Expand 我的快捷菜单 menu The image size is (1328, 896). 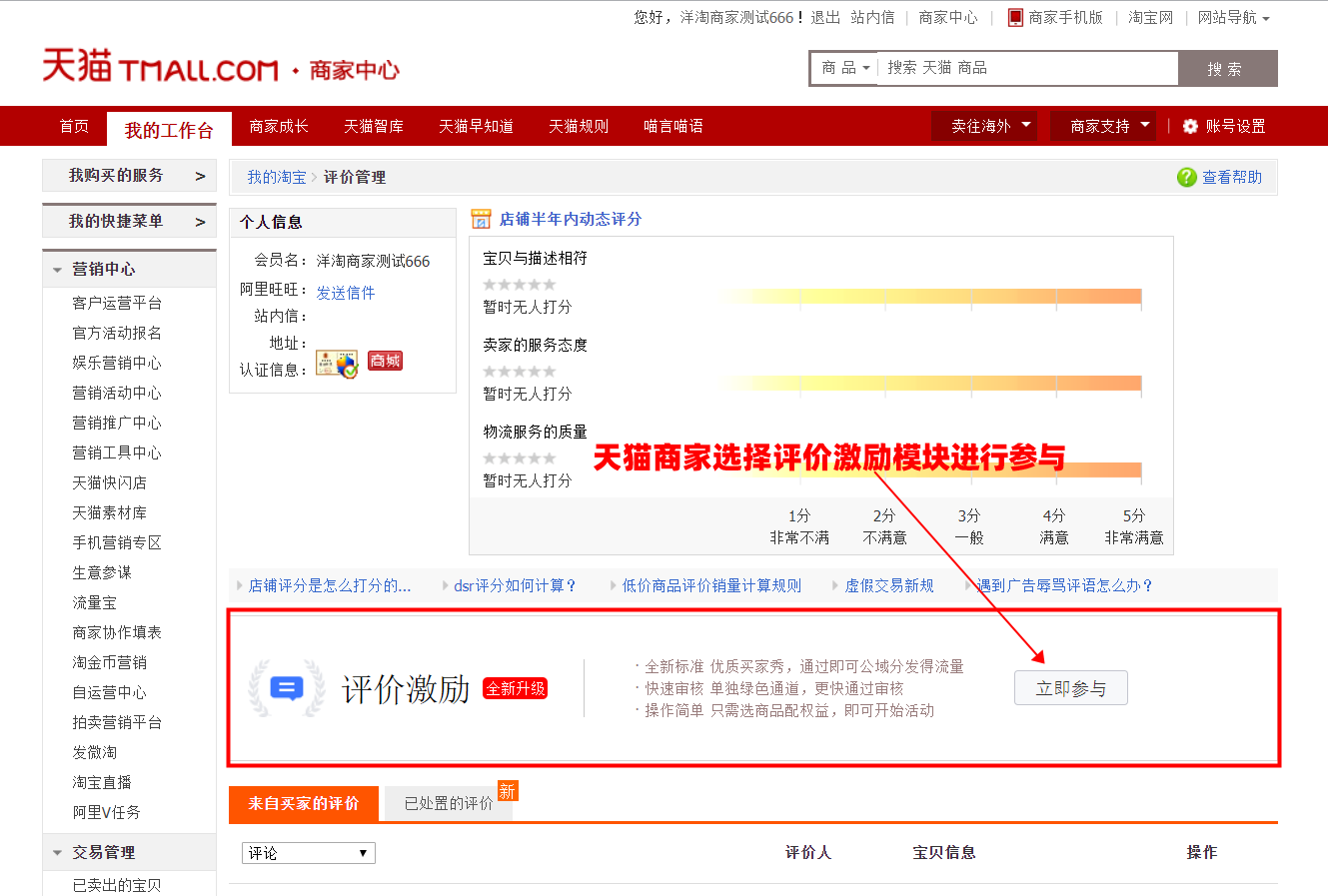click(x=129, y=221)
